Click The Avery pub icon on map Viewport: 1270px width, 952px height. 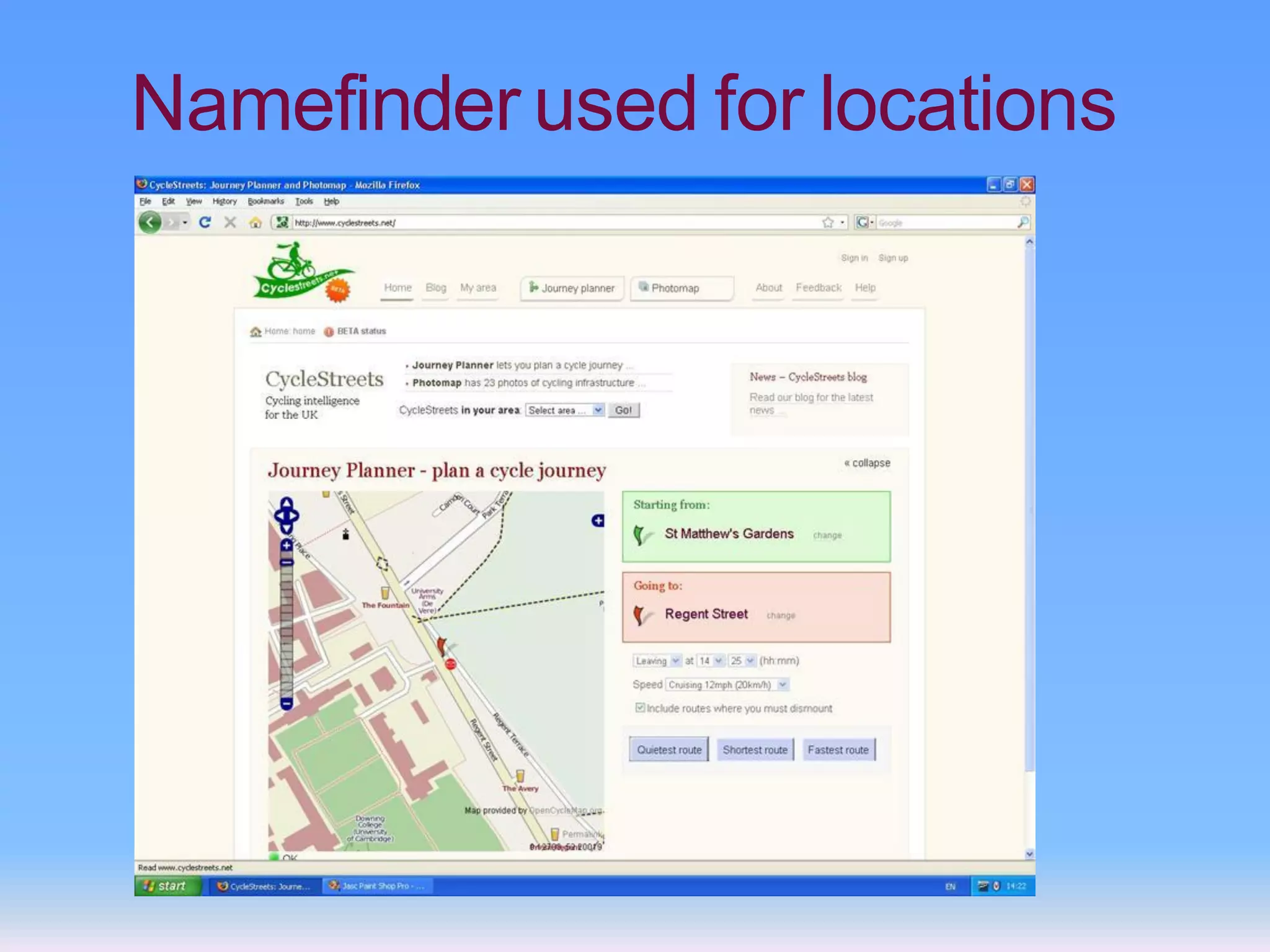[520, 776]
